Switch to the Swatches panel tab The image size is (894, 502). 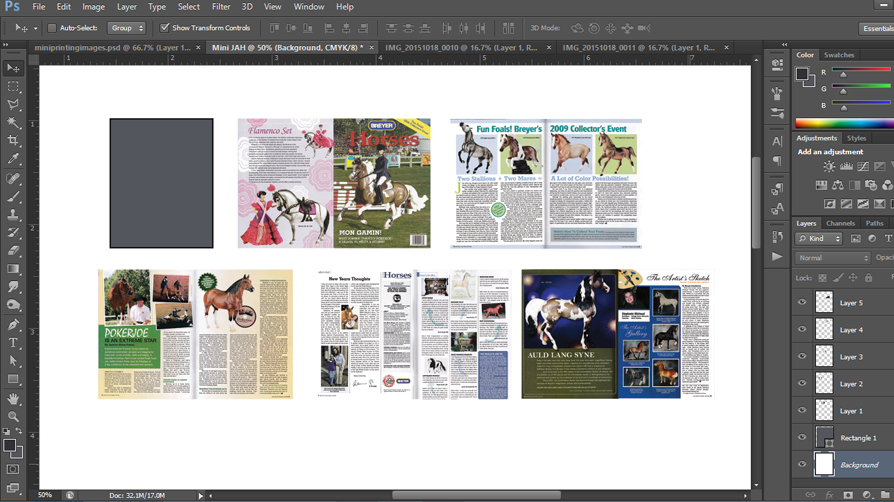click(x=839, y=55)
